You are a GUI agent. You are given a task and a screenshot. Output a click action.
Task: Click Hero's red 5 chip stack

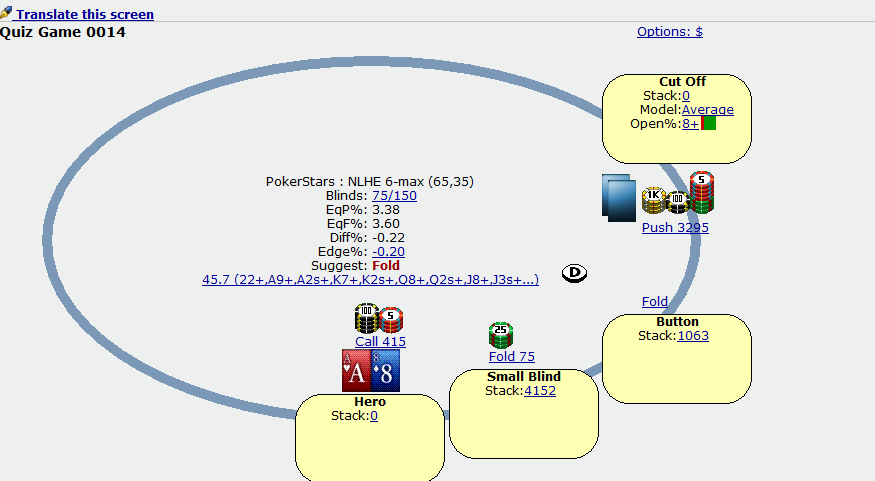click(391, 320)
